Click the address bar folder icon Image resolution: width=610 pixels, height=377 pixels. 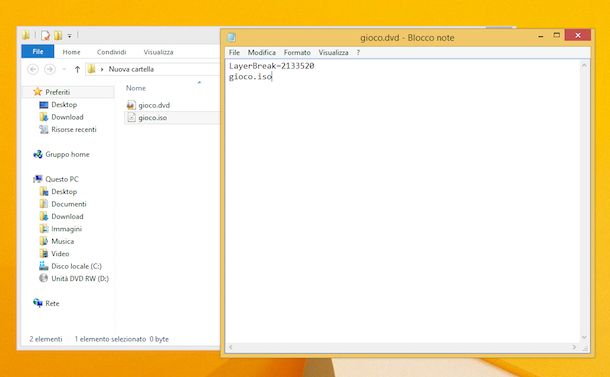tap(91, 69)
